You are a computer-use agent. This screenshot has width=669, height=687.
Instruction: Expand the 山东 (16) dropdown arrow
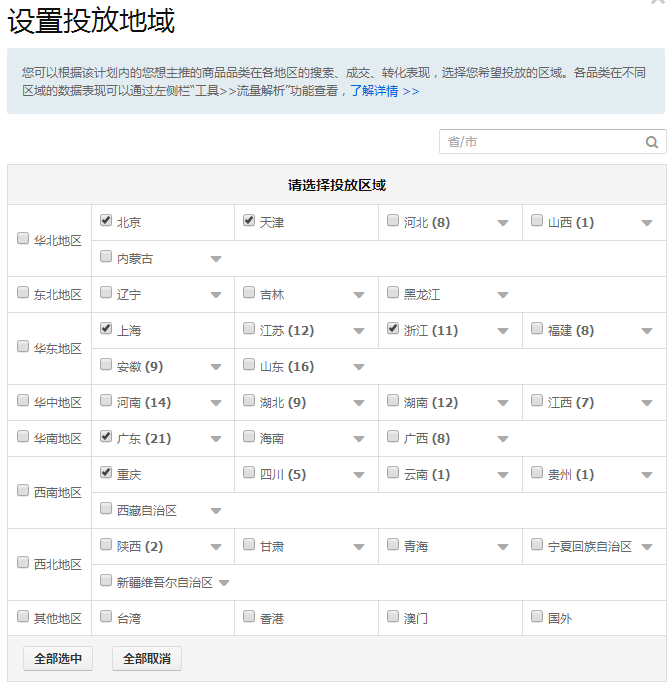pyautogui.click(x=359, y=367)
